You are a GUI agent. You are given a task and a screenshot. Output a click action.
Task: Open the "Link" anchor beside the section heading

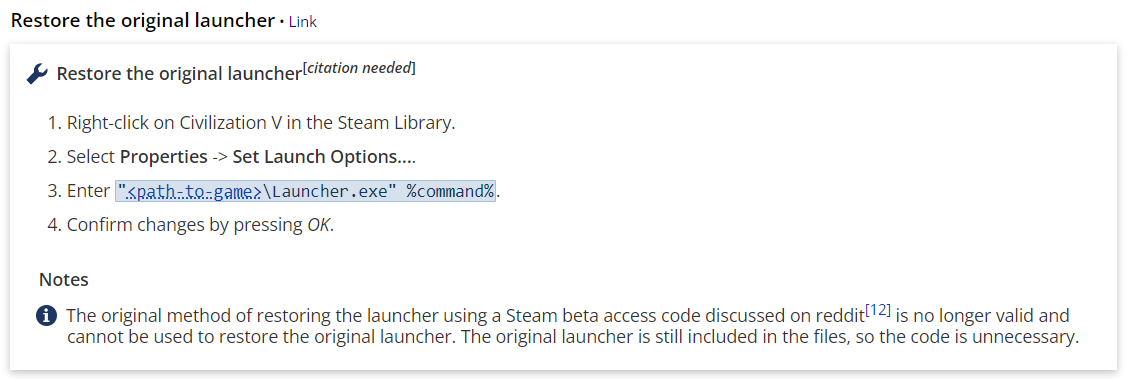point(302,22)
